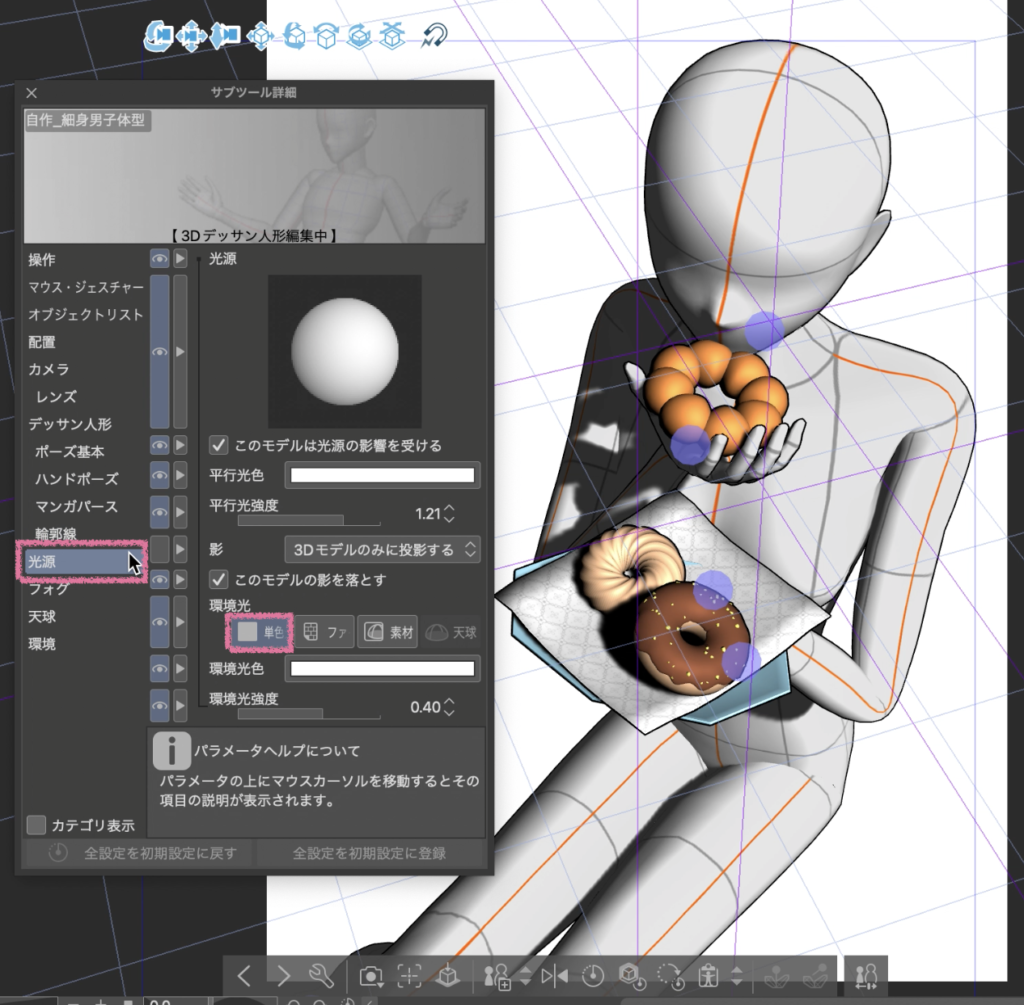Click the ground model on floor cube icon
Screen dimensions: 1024x1005
pos(448,975)
